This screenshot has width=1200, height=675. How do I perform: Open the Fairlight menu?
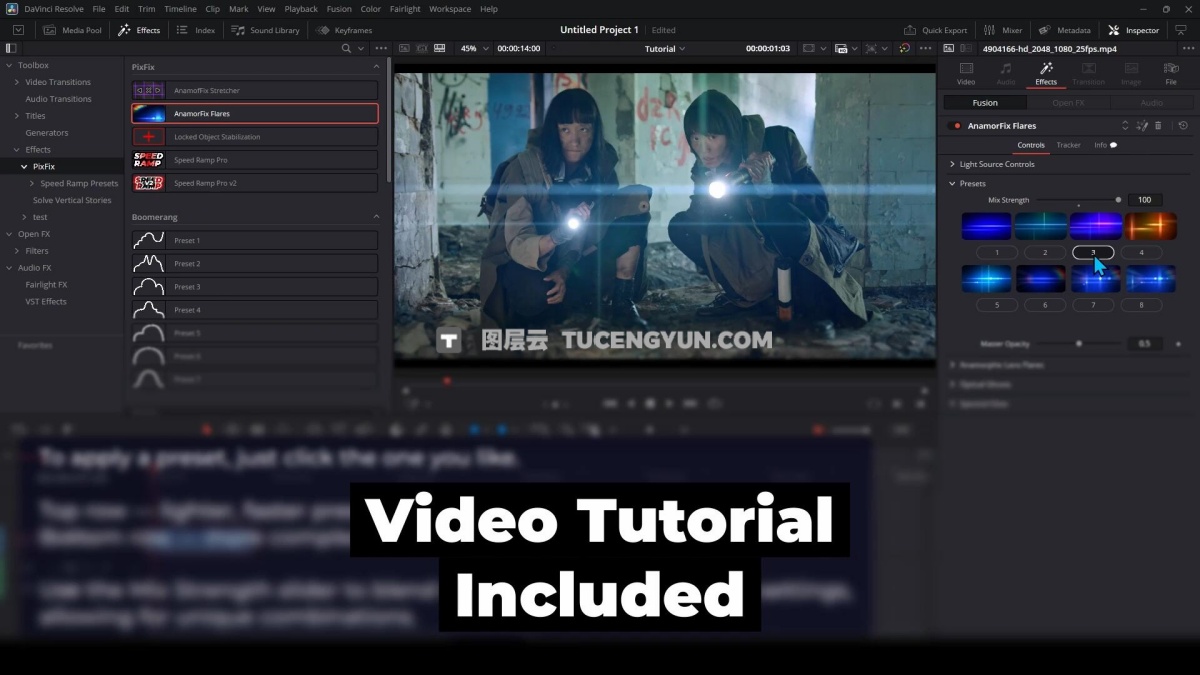[405, 9]
